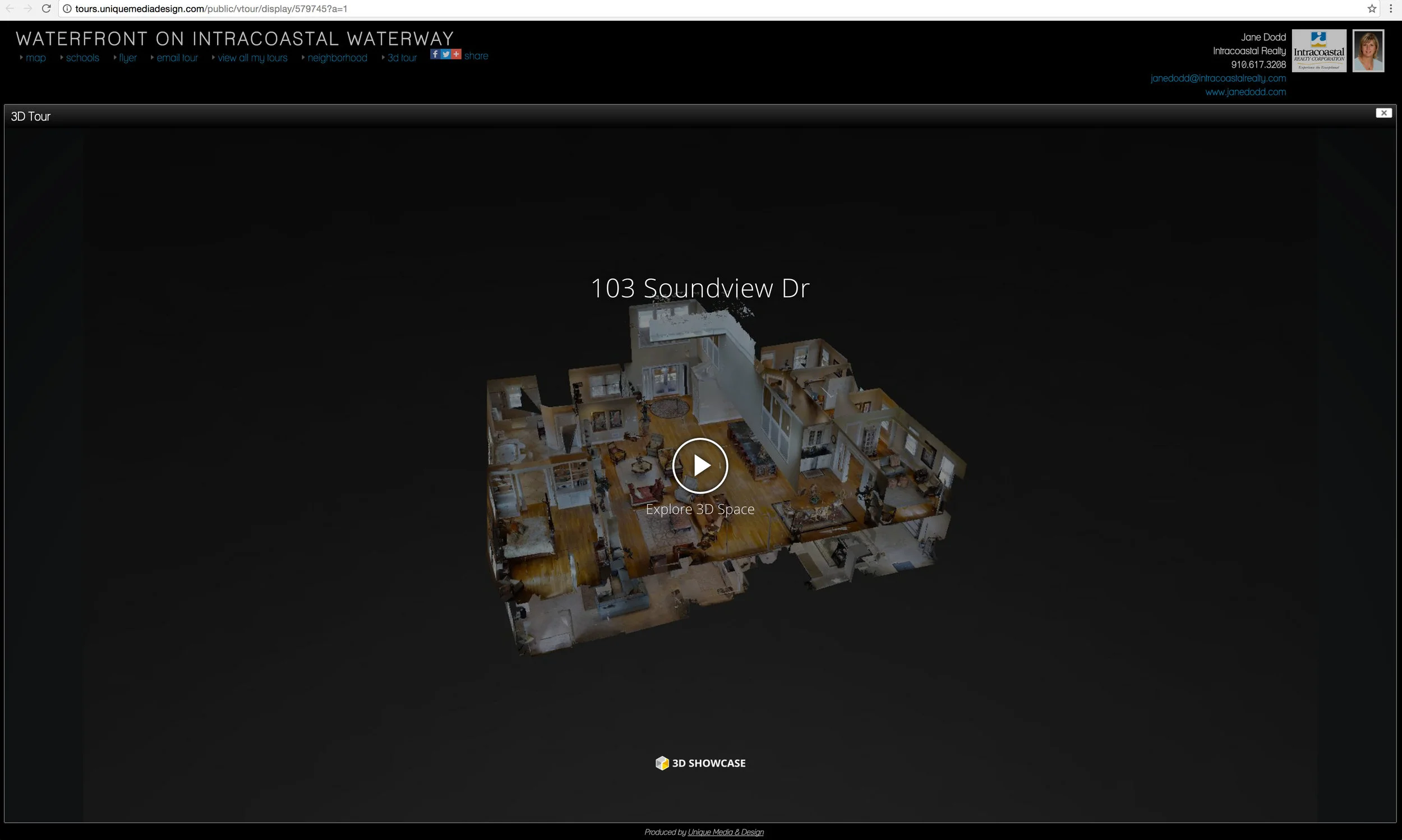Click the Intracoastal Realty logo

pos(1319,51)
